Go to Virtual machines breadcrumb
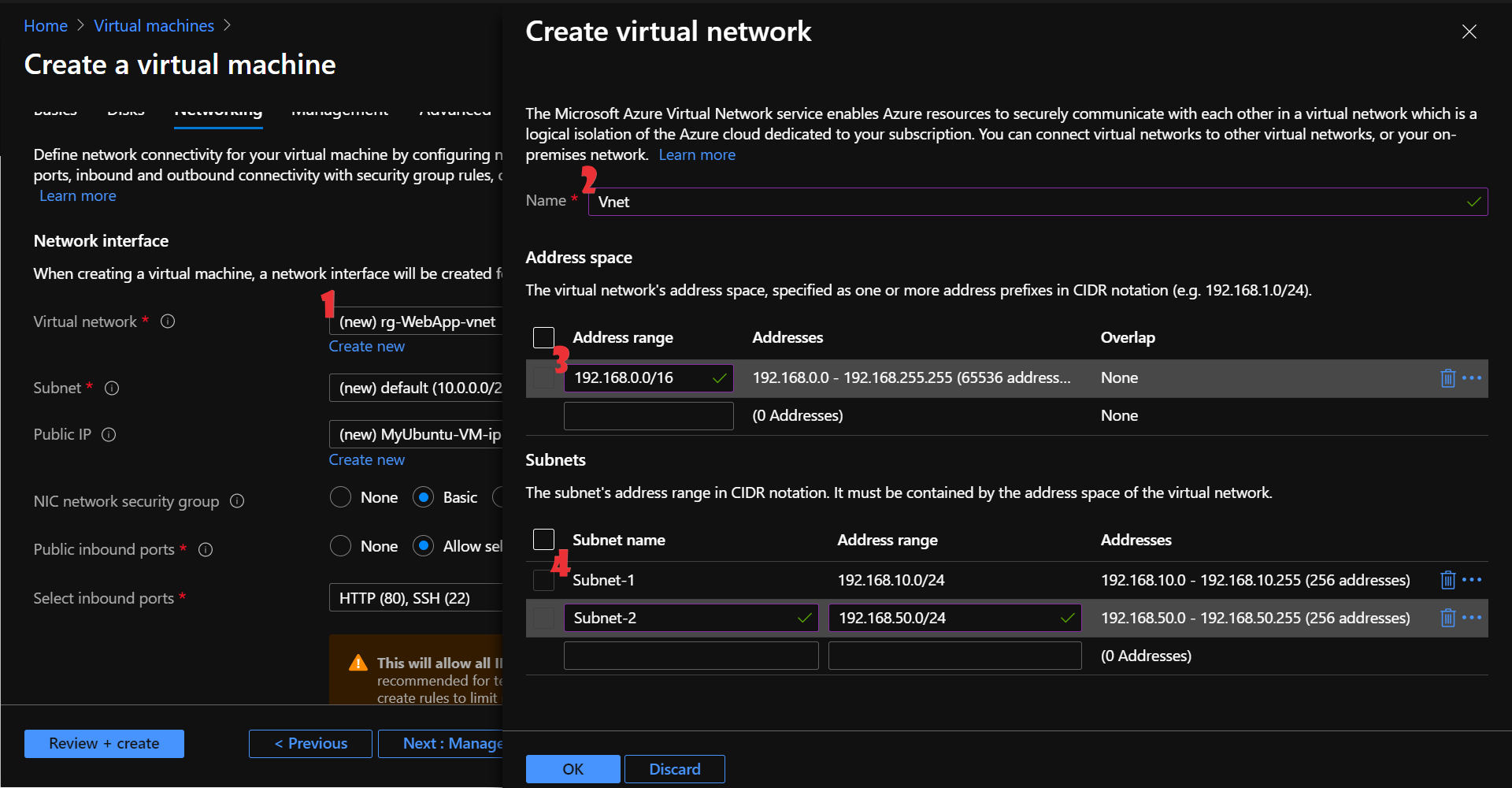 (x=154, y=26)
